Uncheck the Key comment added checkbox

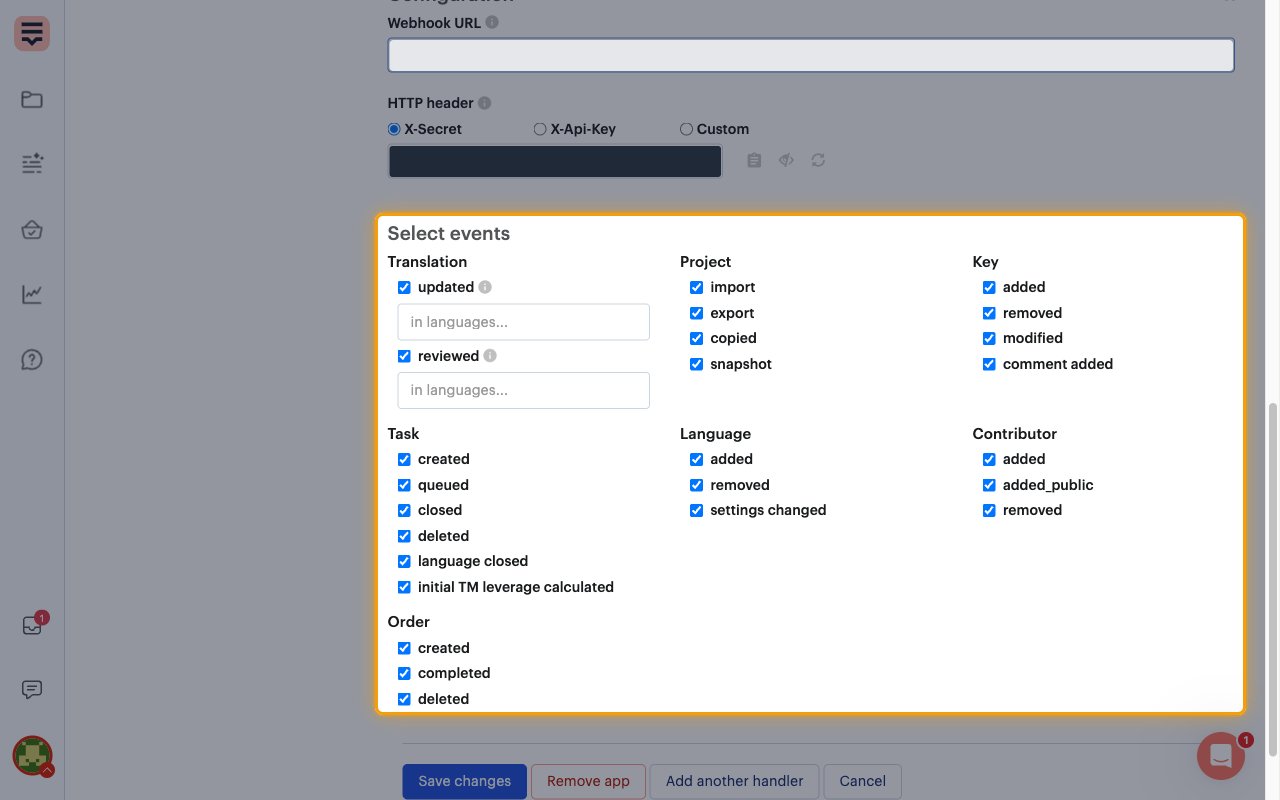pos(989,364)
